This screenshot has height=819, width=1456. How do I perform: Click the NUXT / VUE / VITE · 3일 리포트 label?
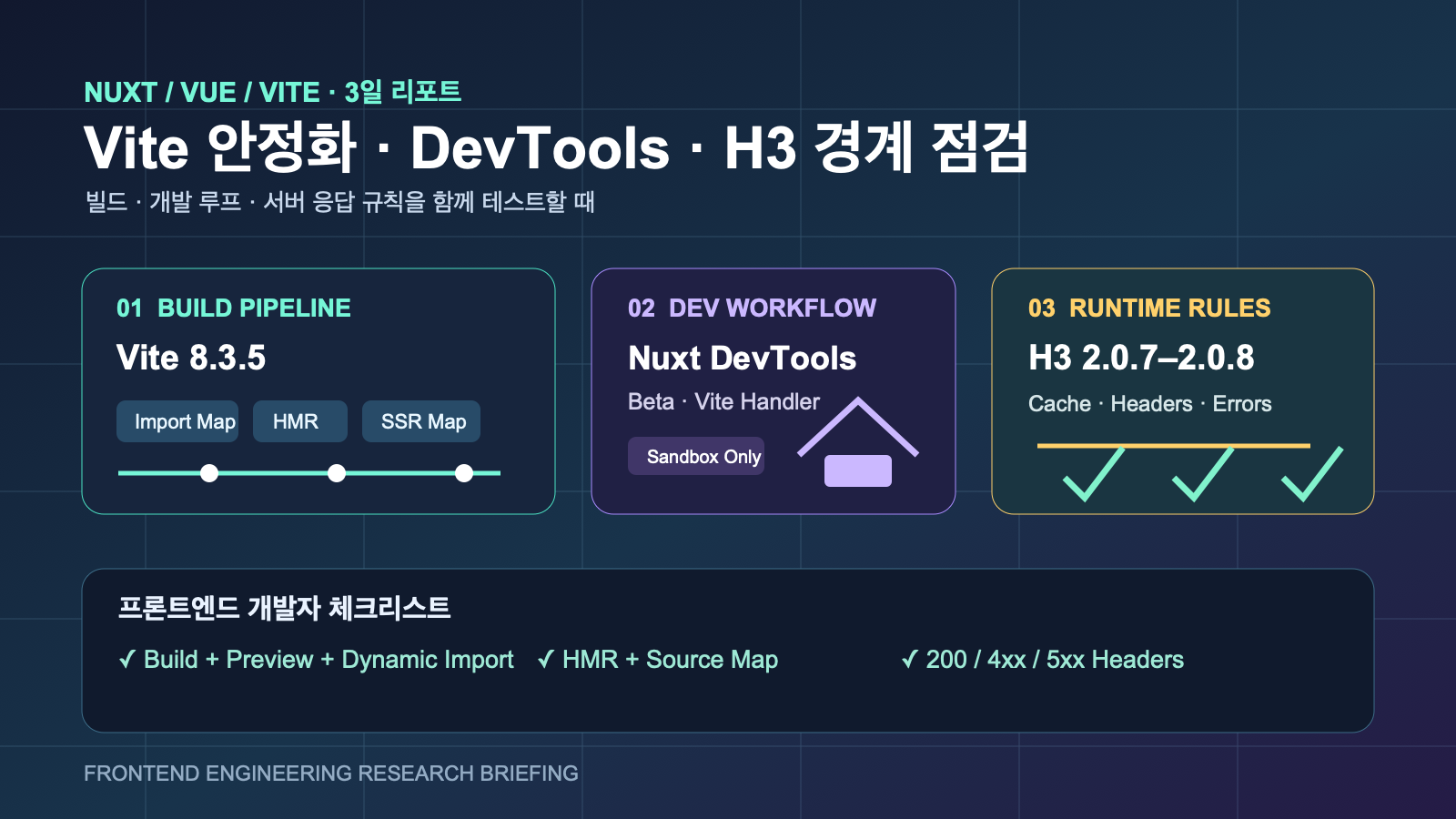(273, 92)
